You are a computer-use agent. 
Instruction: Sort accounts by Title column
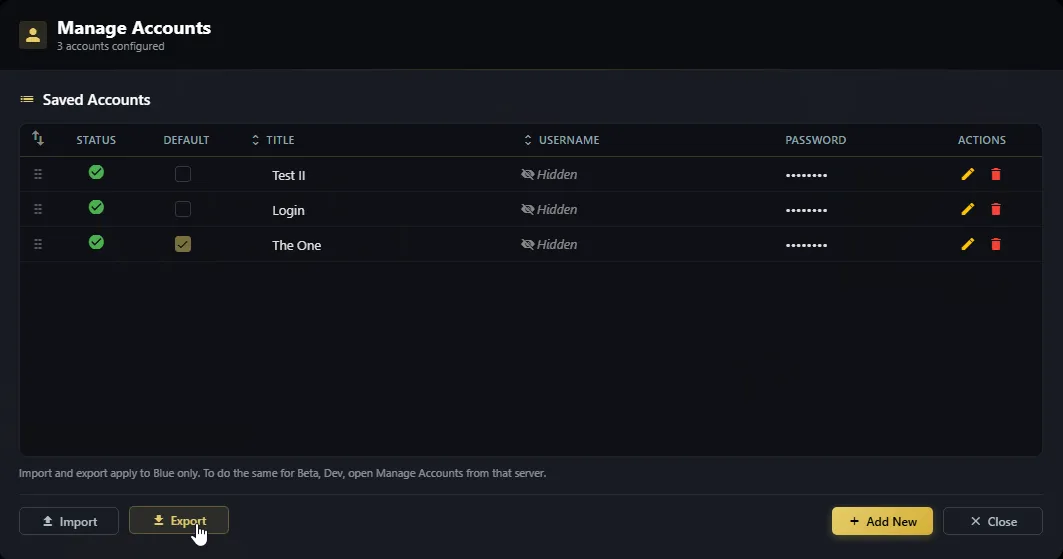tap(273, 140)
